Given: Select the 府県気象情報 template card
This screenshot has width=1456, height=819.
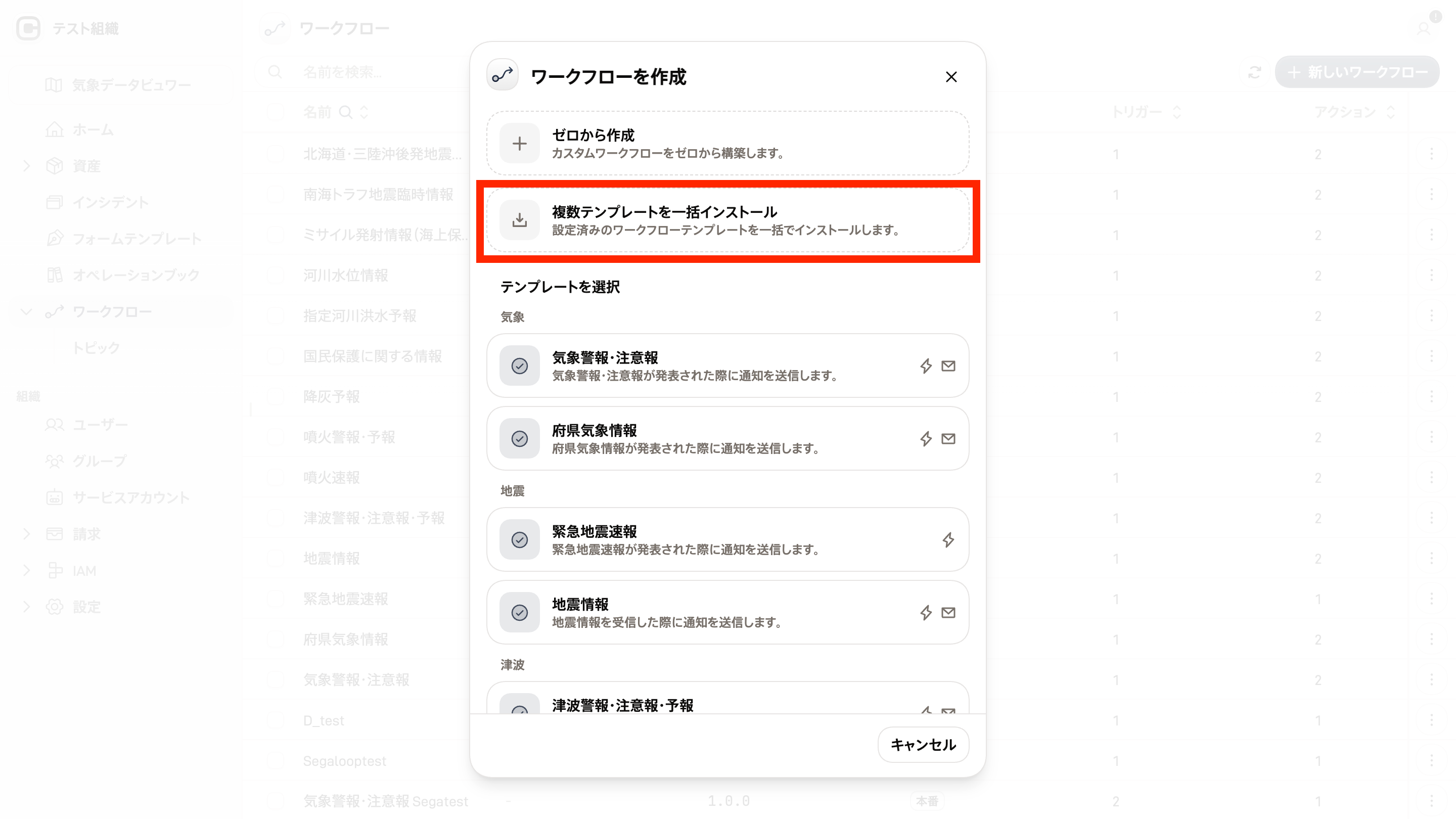Looking at the screenshot, I should point(727,439).
